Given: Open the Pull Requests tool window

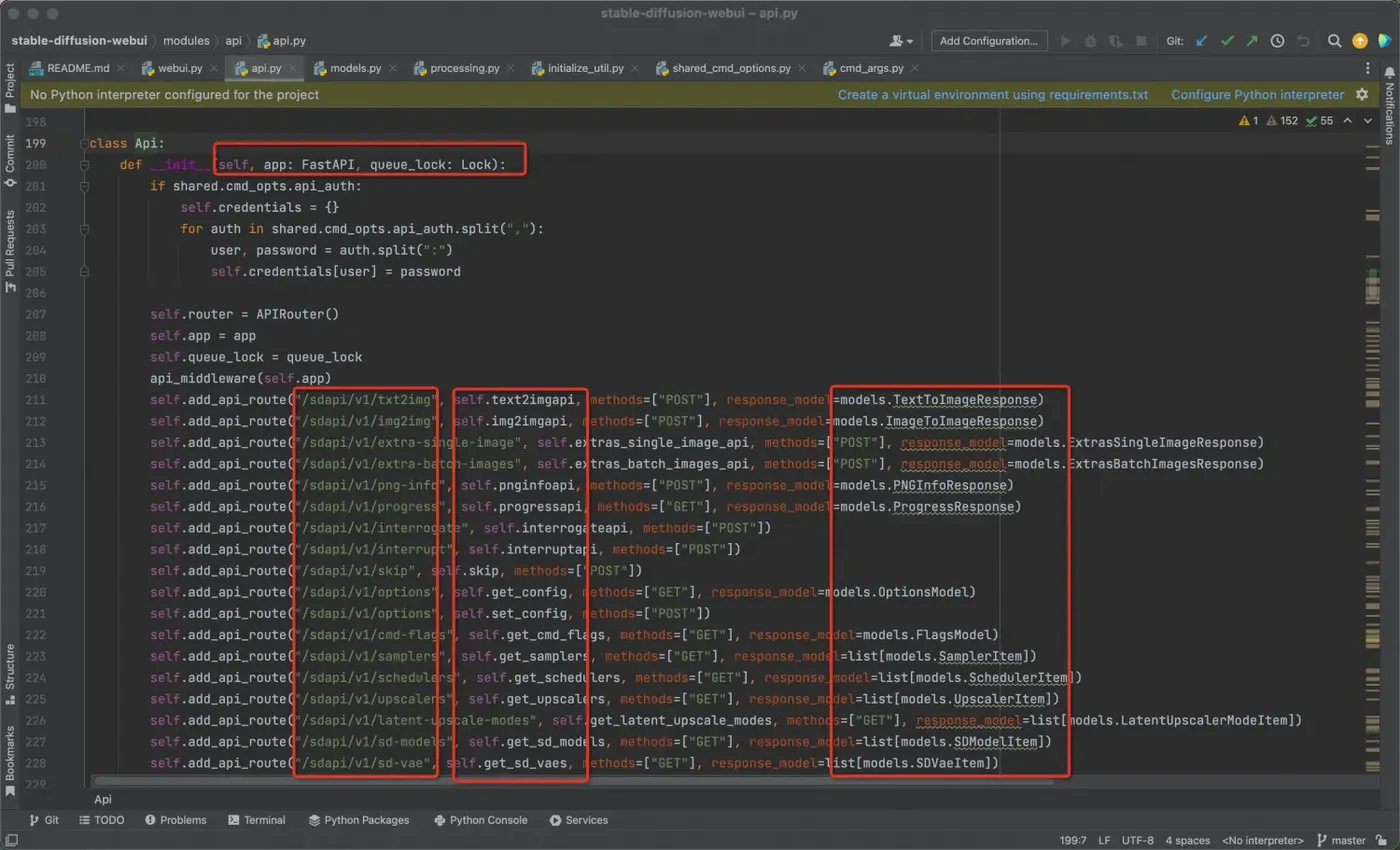Looking at the screenshot, I should pyautogui.click(x=10, y=251).
